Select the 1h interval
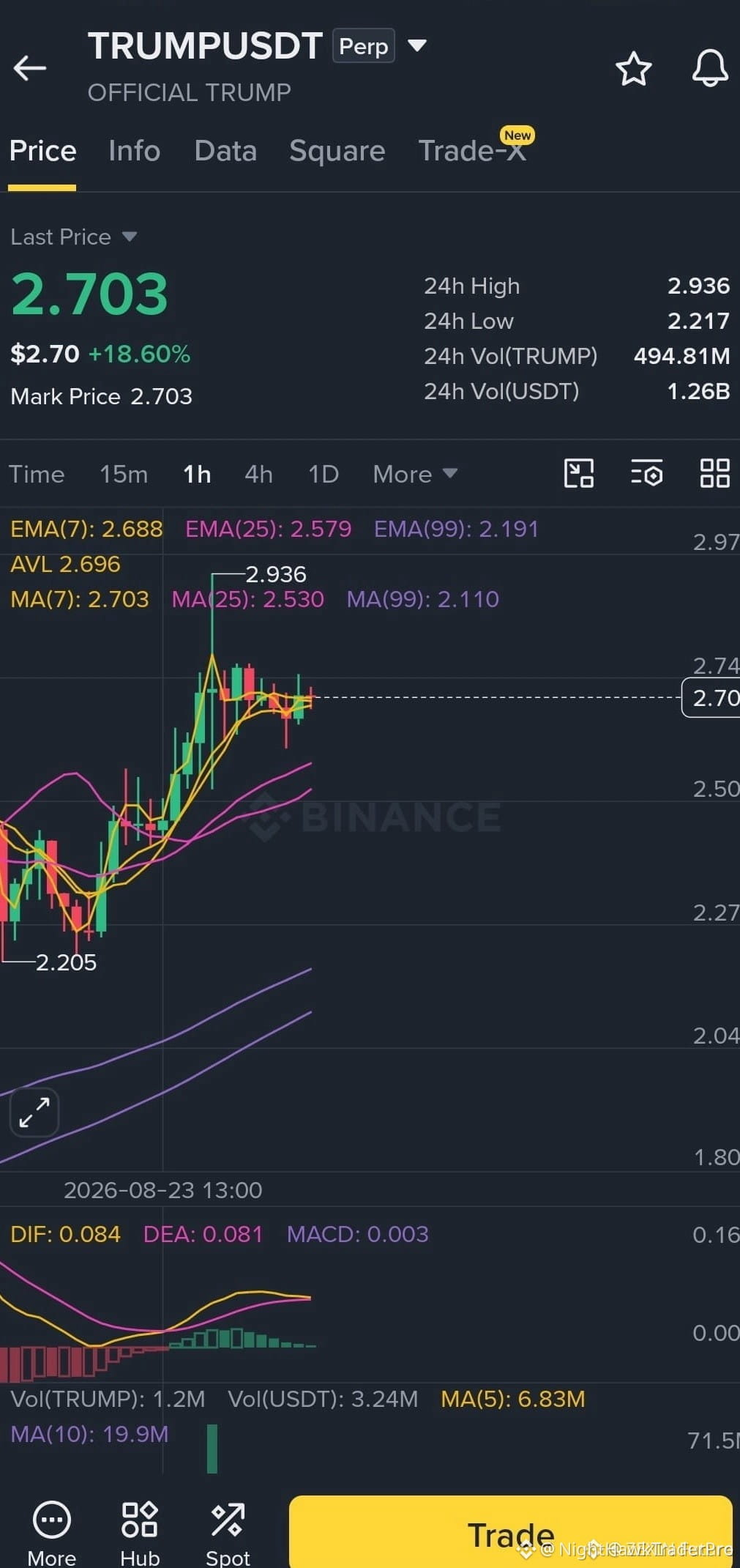740x1568 pixels. click(x=197, y=475)
